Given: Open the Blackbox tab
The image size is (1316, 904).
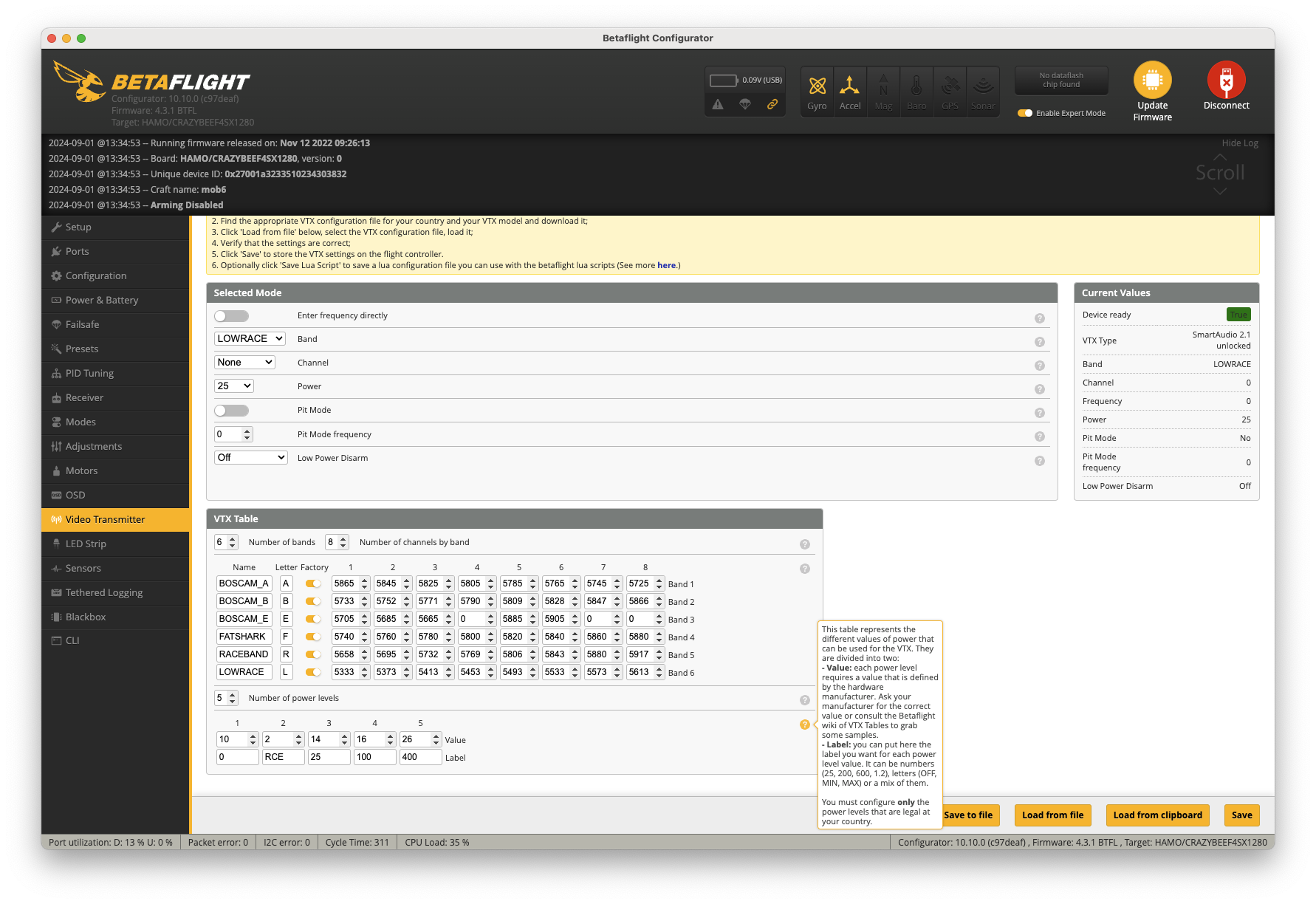Looking at the screenshot, I should [115, 617].
